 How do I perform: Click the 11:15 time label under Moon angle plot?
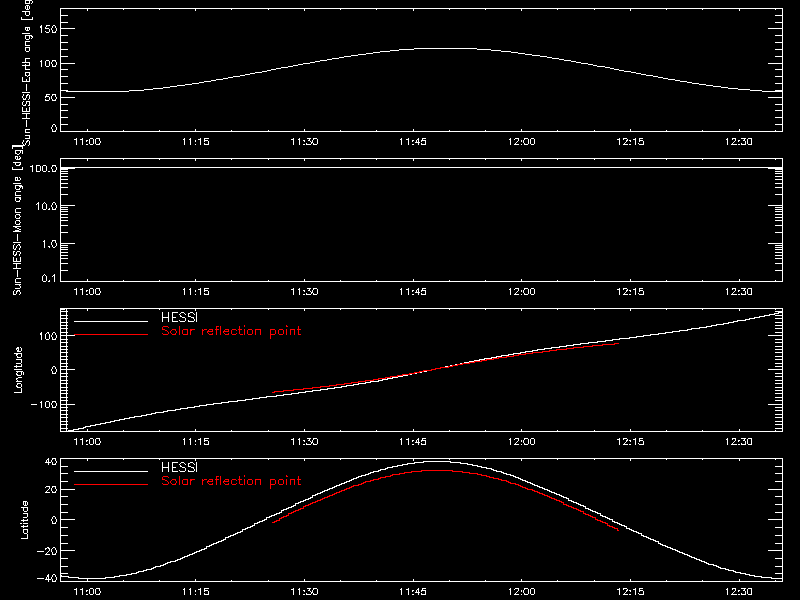click(x=196, y=291)
